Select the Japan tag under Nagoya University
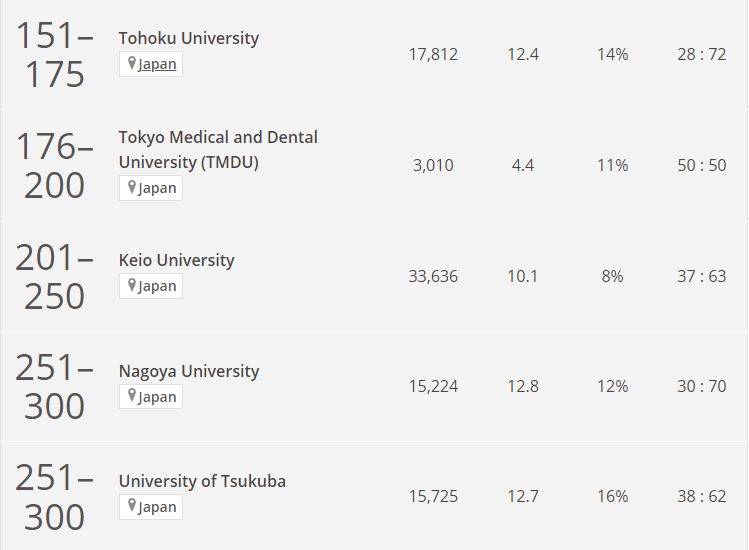Image resolution: width=749 pixels, height=550 pixels. [x=157, y=397]
